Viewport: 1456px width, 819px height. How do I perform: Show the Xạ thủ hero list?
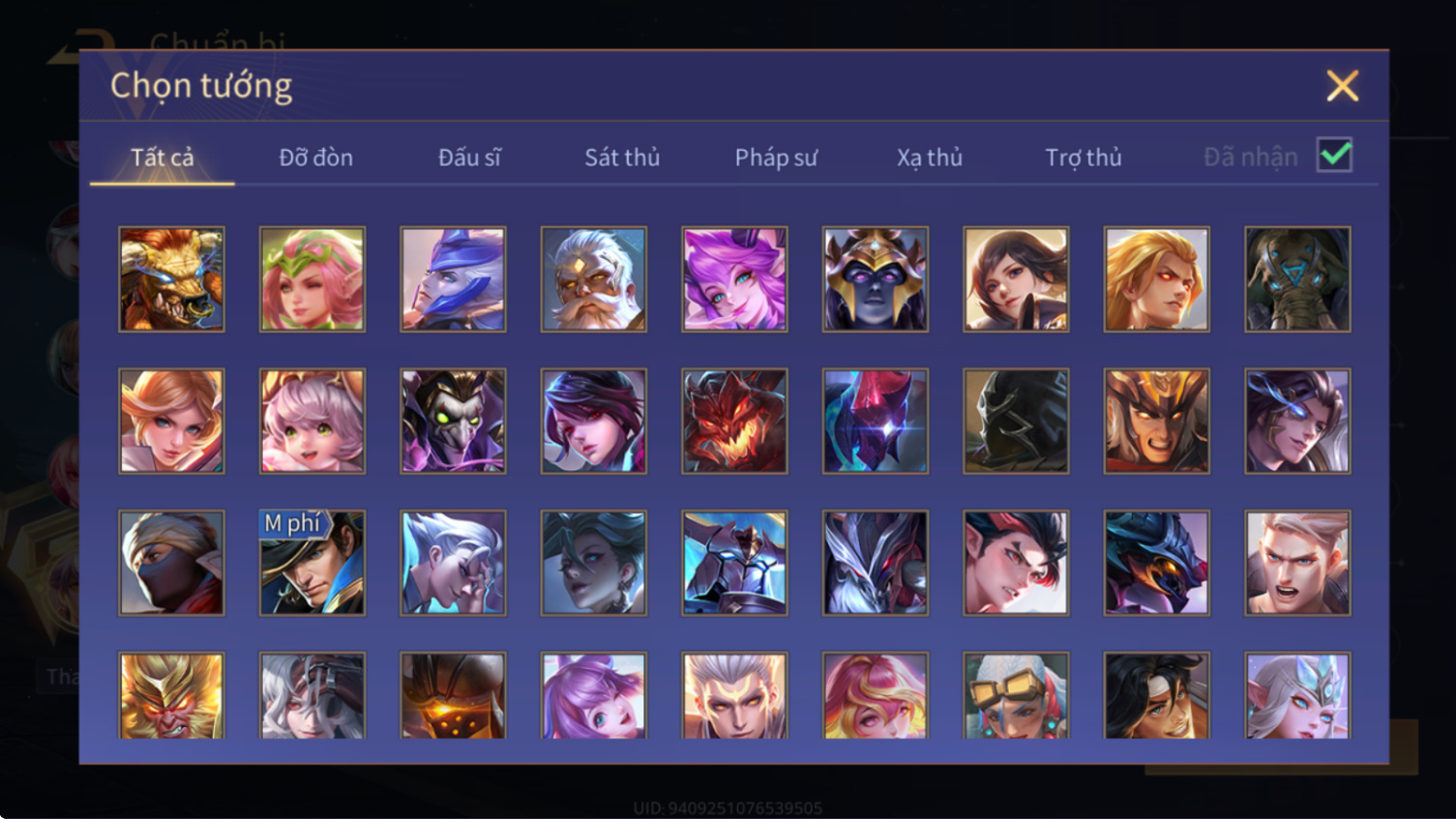pos(930,157)
